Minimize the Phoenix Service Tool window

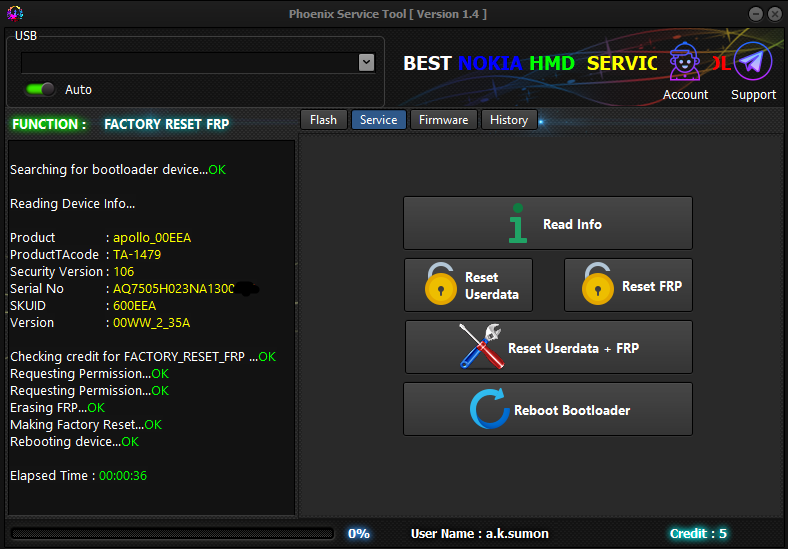[x=755, y=14]
